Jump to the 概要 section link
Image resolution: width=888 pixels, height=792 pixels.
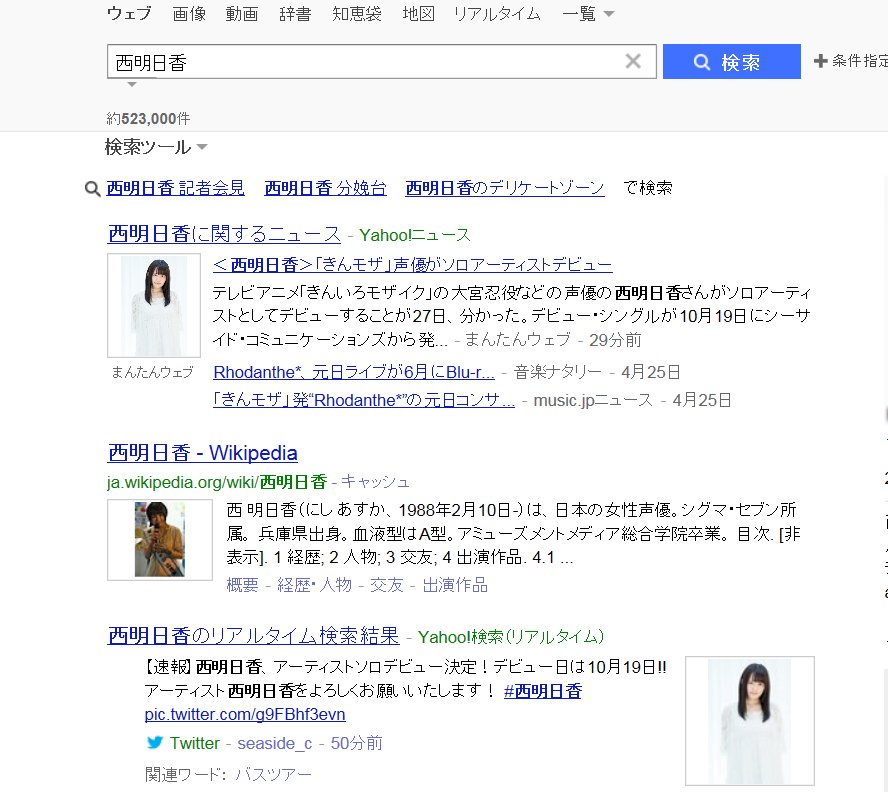tap(242, 585)
